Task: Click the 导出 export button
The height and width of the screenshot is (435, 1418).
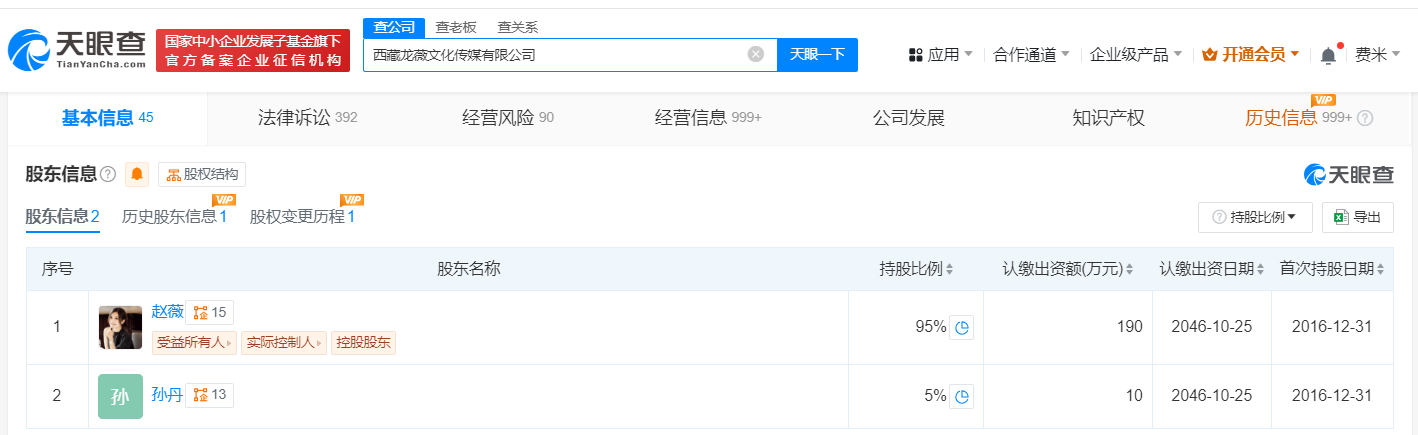Action: (1357, 217)
